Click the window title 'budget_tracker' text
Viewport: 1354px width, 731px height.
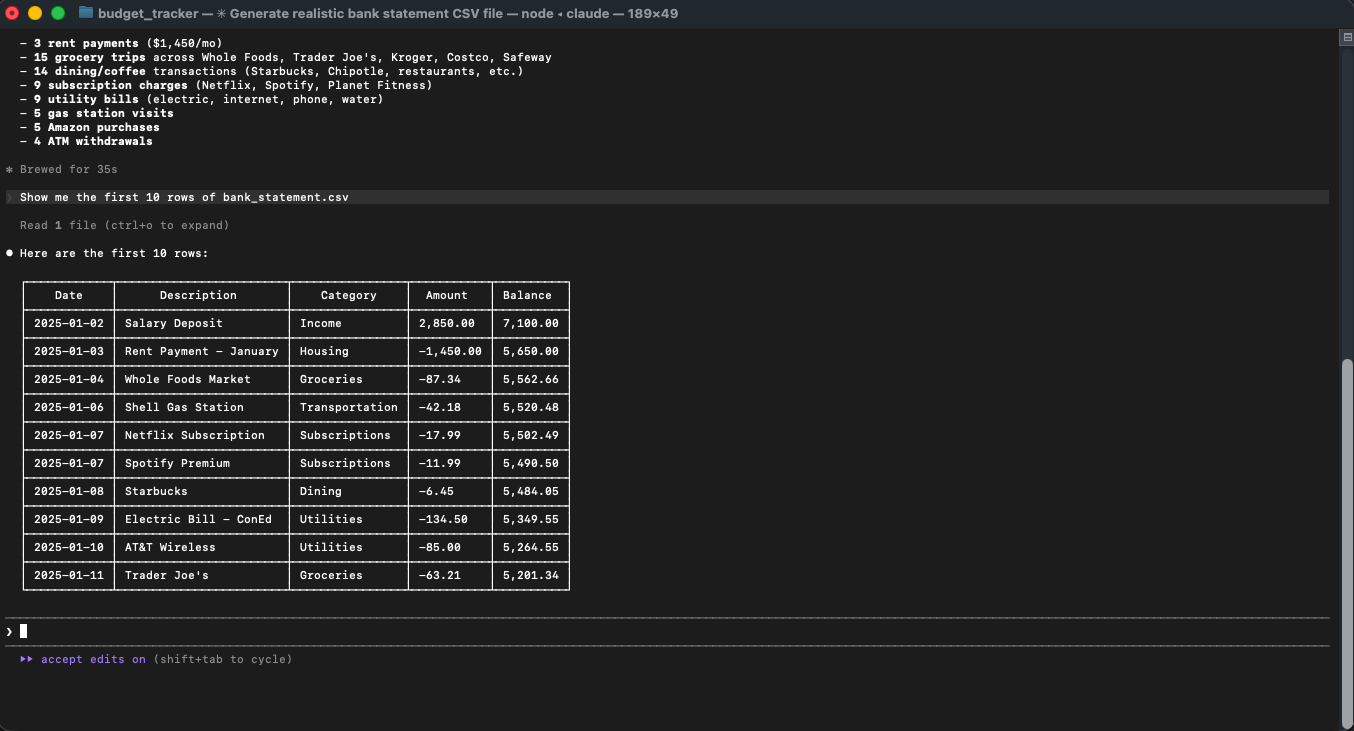[147, 13]
